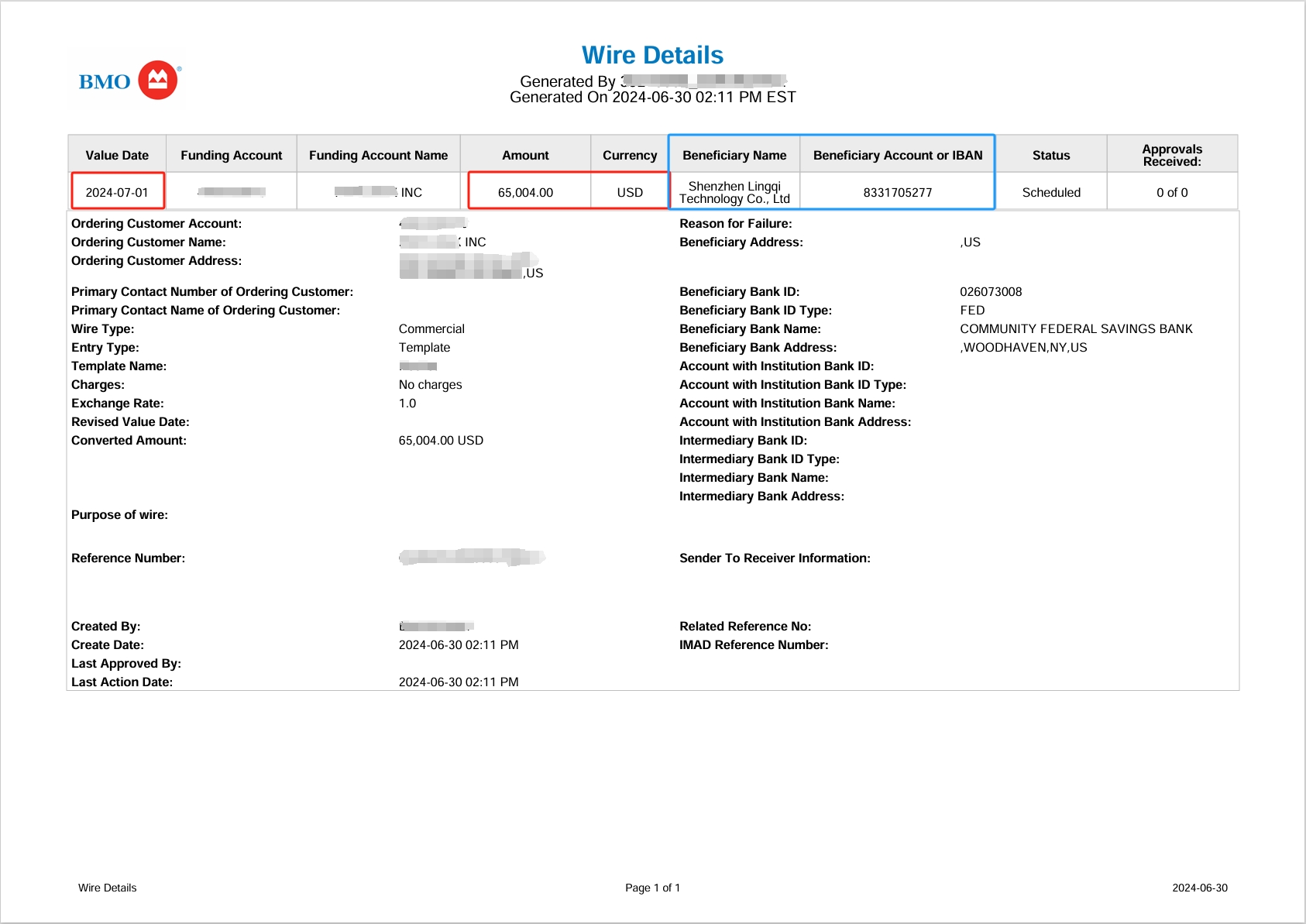
Task: Select Shenzhen Lingqi Technology Co., Ltd
Action: click(x=734, y=192)
